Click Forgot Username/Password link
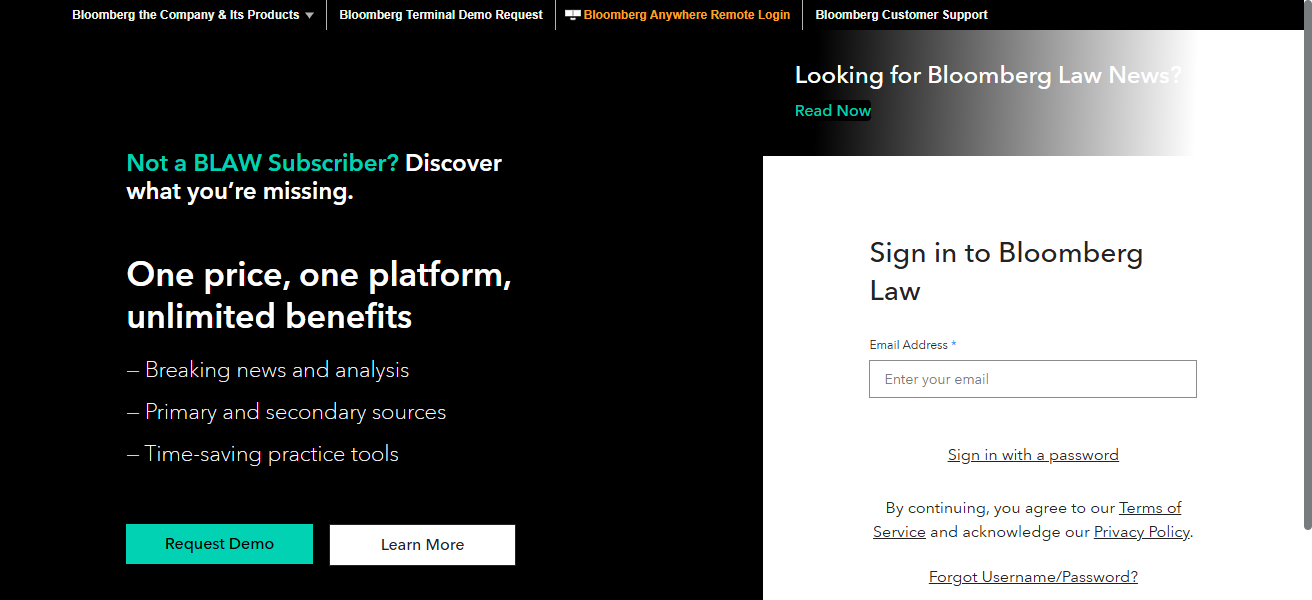Image resolution: width=1312 pixels, height=600 pixels. click(1033, 577)
